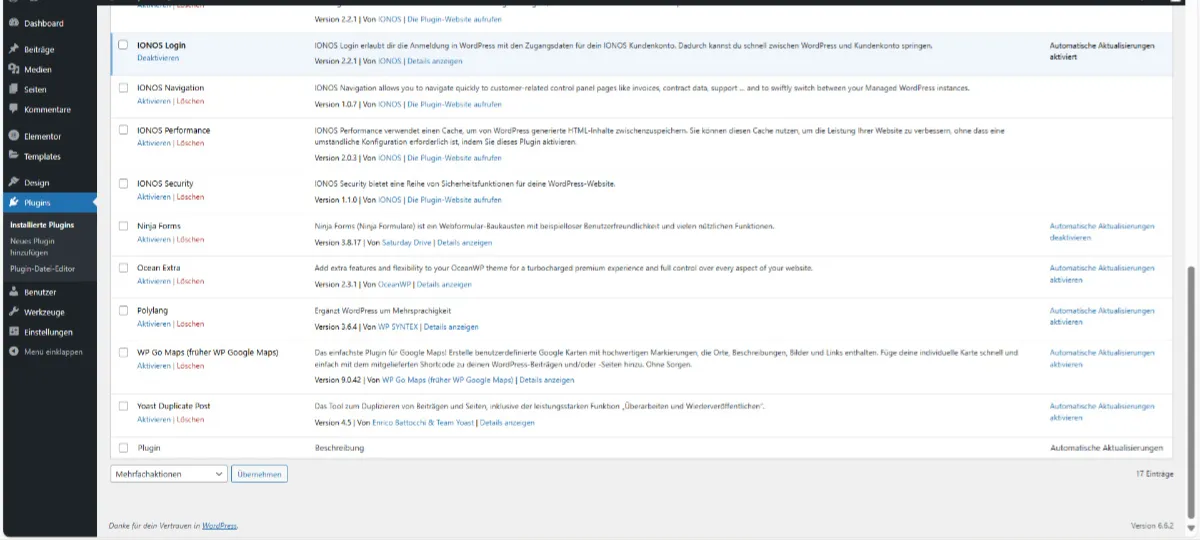Delete the Ninja Forms plugin
The height and width of the screenshot is (540, 1200).
tap(190, 239)
